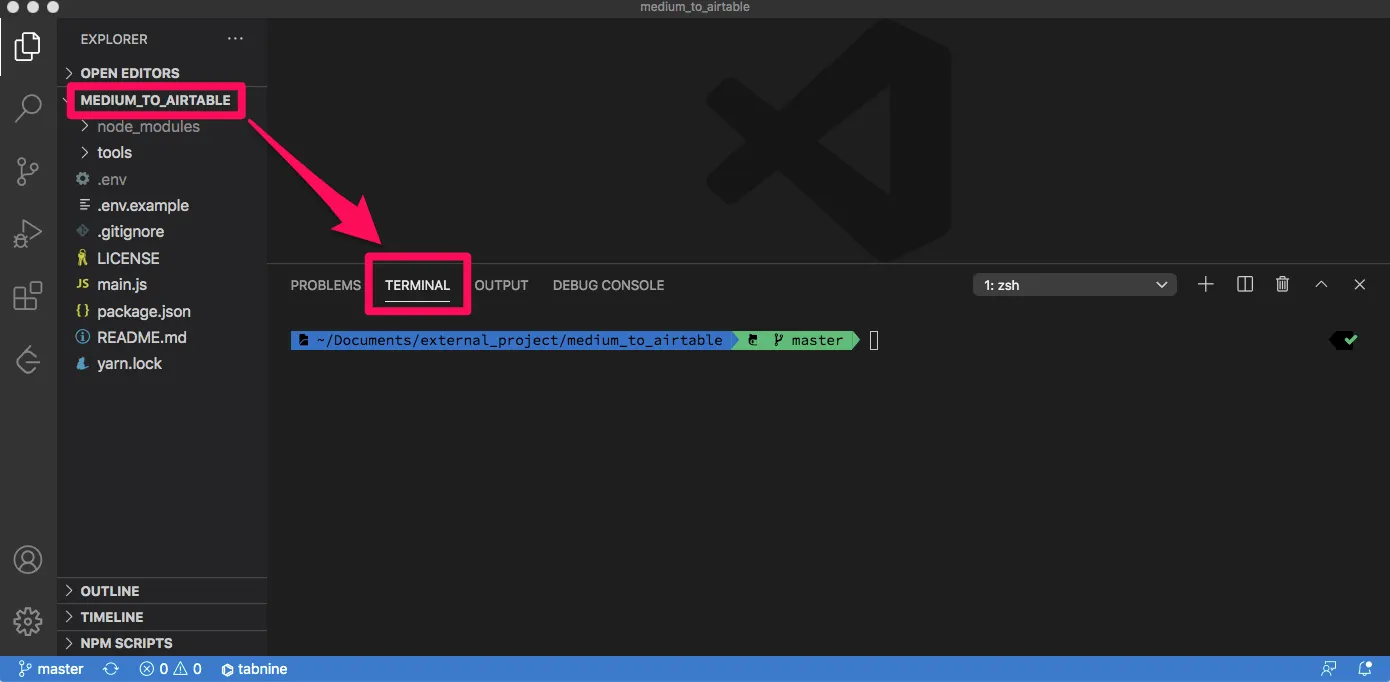The width and height of the screenshot is (1390, 682).
Task: Open the Source Control view
Action: pos(28,172)
